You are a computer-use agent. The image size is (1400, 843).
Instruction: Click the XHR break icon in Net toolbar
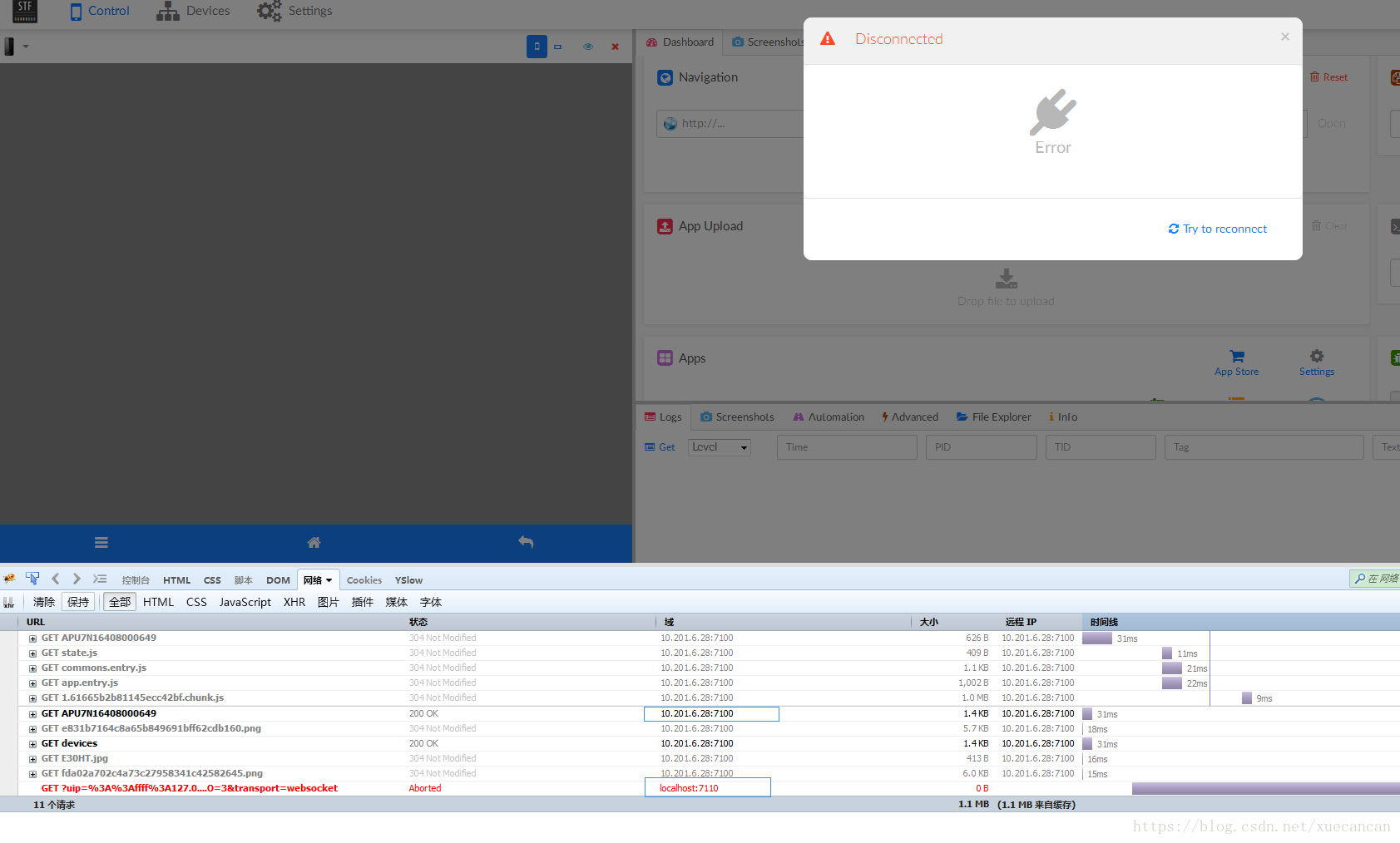click(x=9, y=603)
